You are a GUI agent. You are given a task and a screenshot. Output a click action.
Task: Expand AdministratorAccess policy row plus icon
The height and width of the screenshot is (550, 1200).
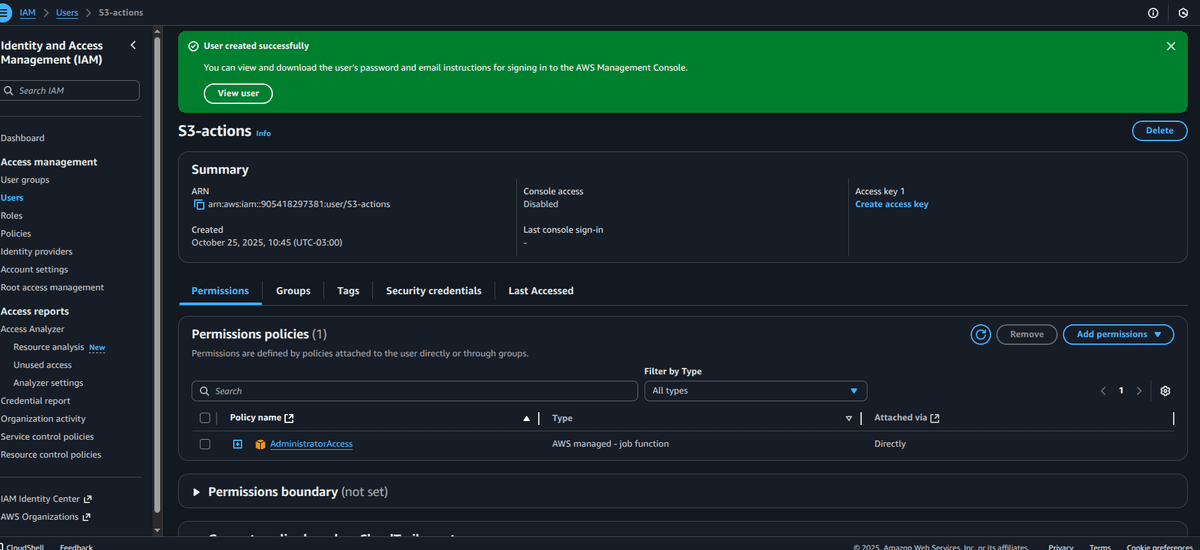point(238,444)
